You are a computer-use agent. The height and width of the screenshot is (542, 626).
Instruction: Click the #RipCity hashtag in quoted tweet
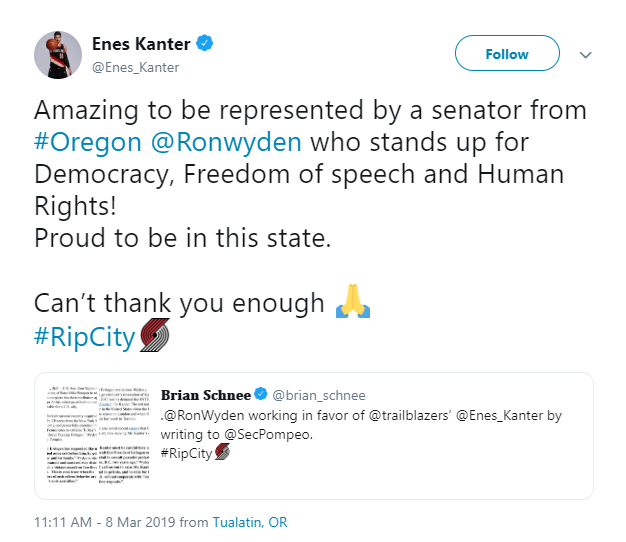click(x=186, y=451)
